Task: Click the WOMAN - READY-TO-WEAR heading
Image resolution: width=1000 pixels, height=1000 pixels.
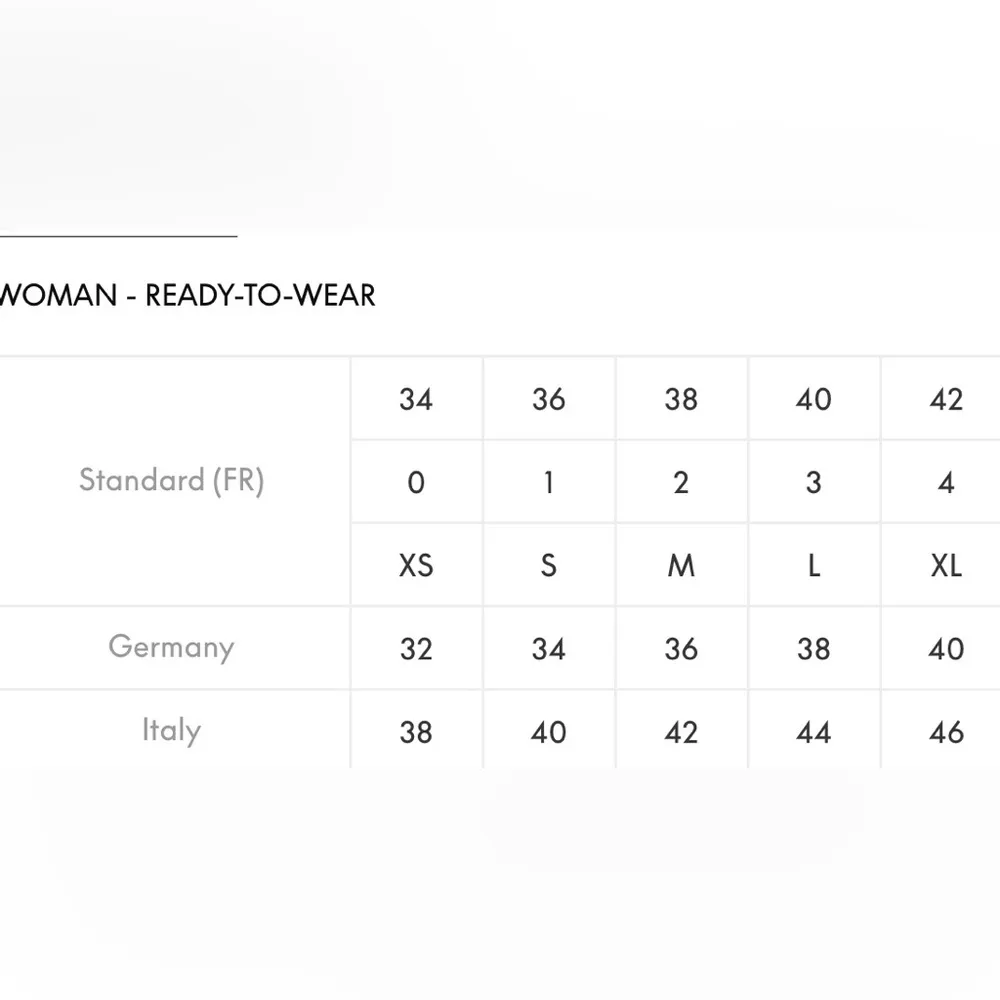Action: 188,295
